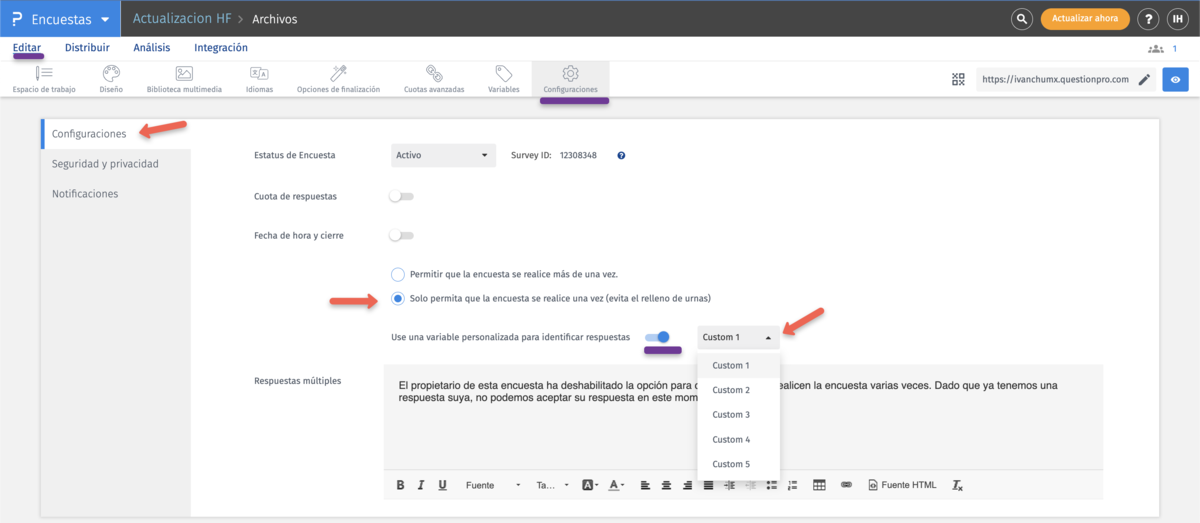Justify text in editor
The width and height of the screenshot is (1200, 523).
(708, 485)
